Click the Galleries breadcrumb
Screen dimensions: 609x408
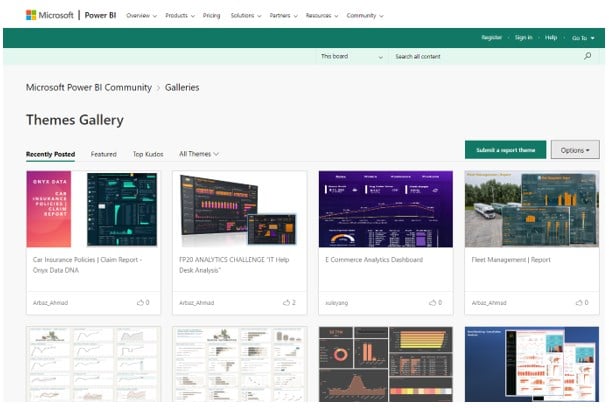click(x=182, y=87)
